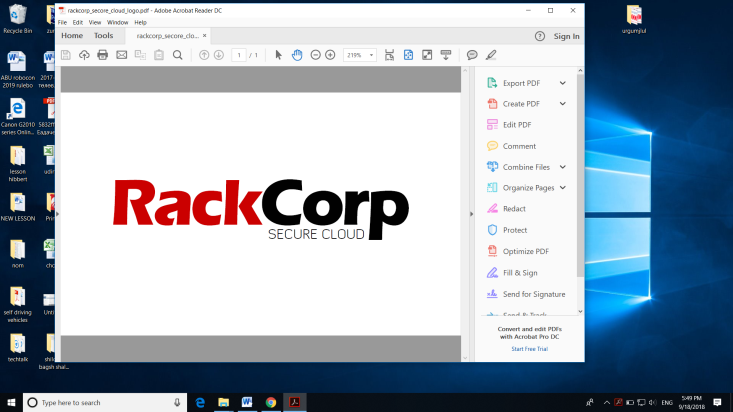Select the Recycle Bin desktop icon
Screen dimensions: 733x412
[17, 19]
